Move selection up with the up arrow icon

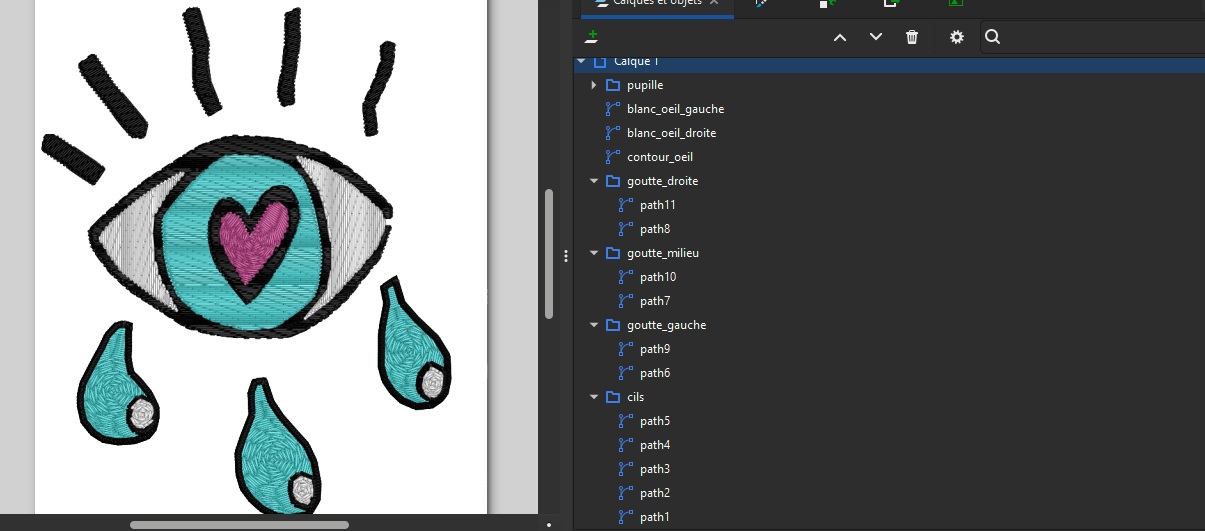point(840,37)
